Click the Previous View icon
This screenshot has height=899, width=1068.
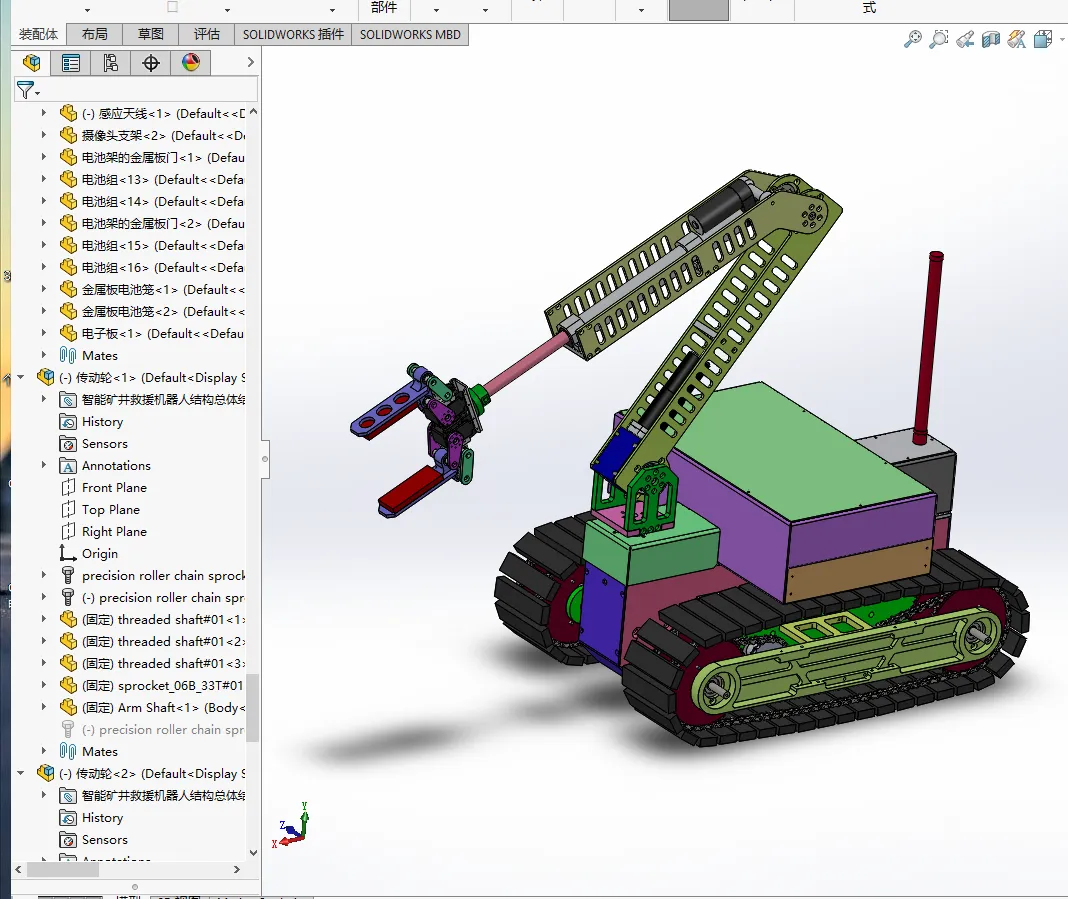coord(965,39)
